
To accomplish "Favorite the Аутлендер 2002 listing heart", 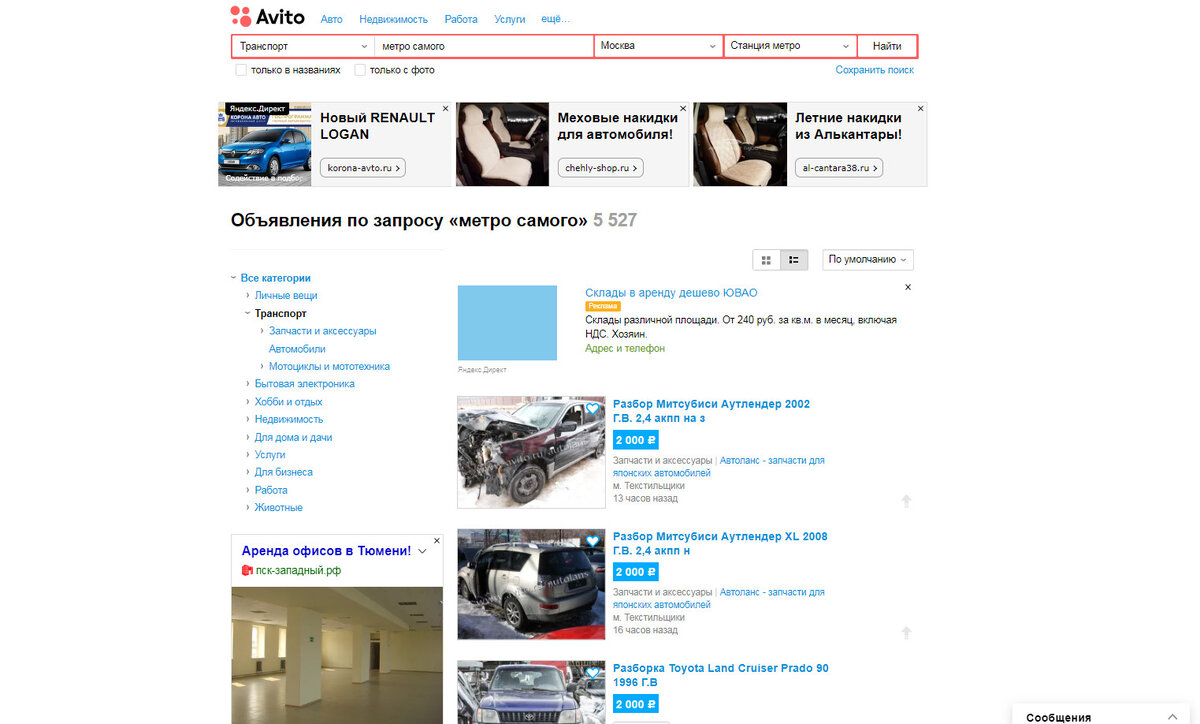I will [x=593, y=409].
